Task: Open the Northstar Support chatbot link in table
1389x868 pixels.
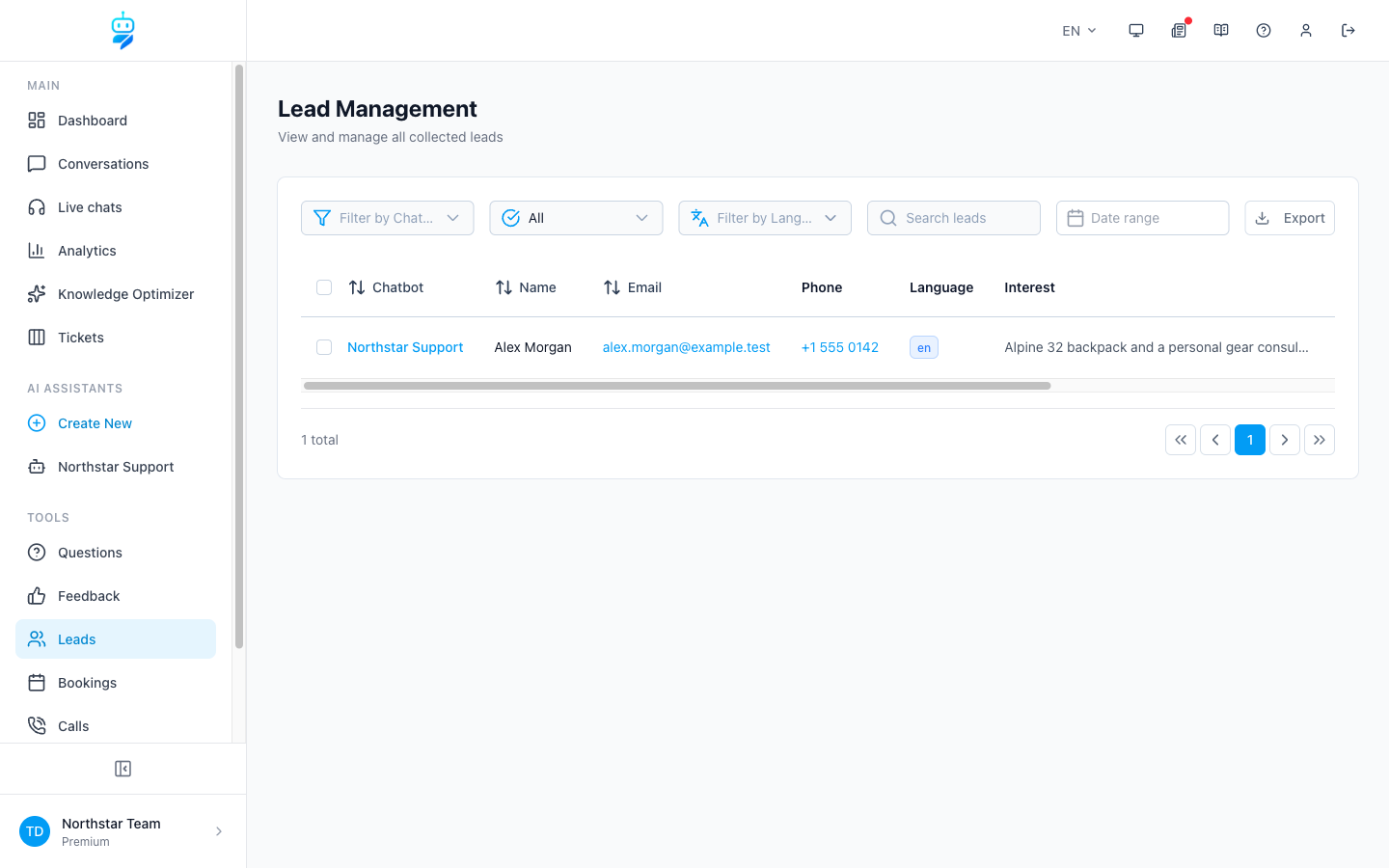Action: pyautogui.click(x=405, y=347)
